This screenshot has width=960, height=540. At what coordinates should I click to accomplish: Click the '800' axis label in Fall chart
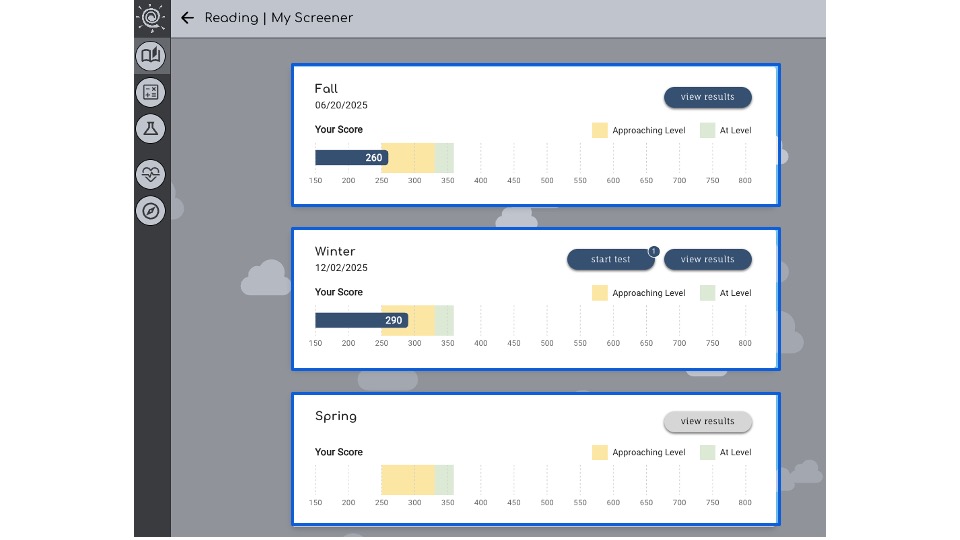point(744,181)
